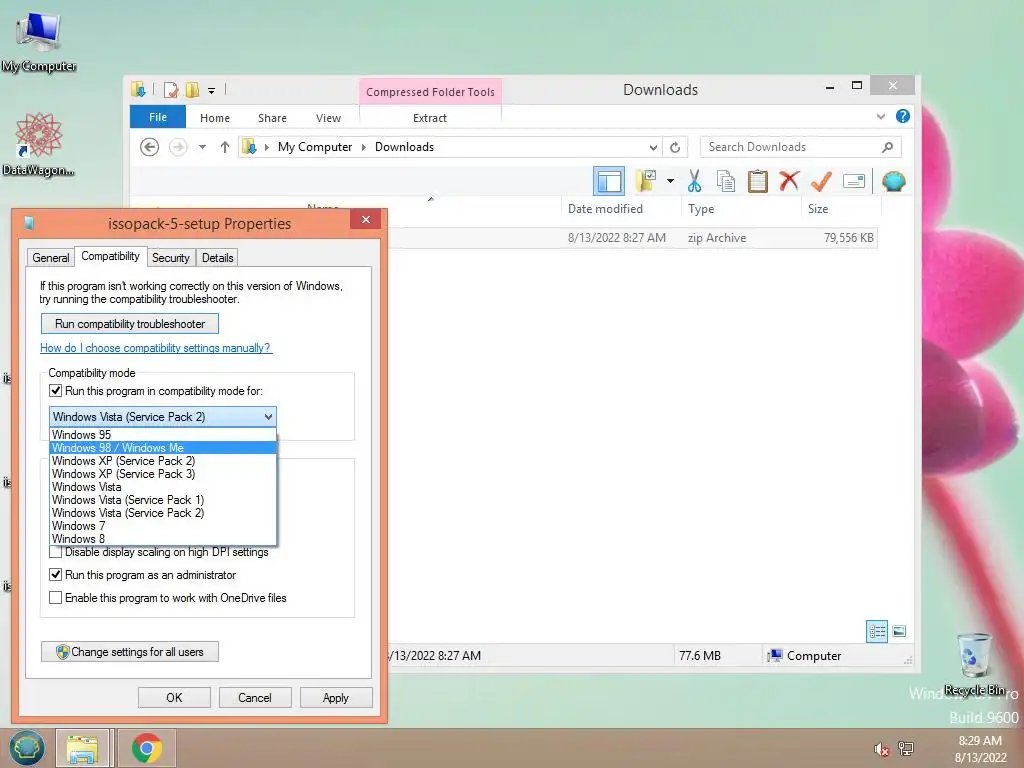
Task: Choose Windows XP (Service Pack 3)
Action: (163, 473)
